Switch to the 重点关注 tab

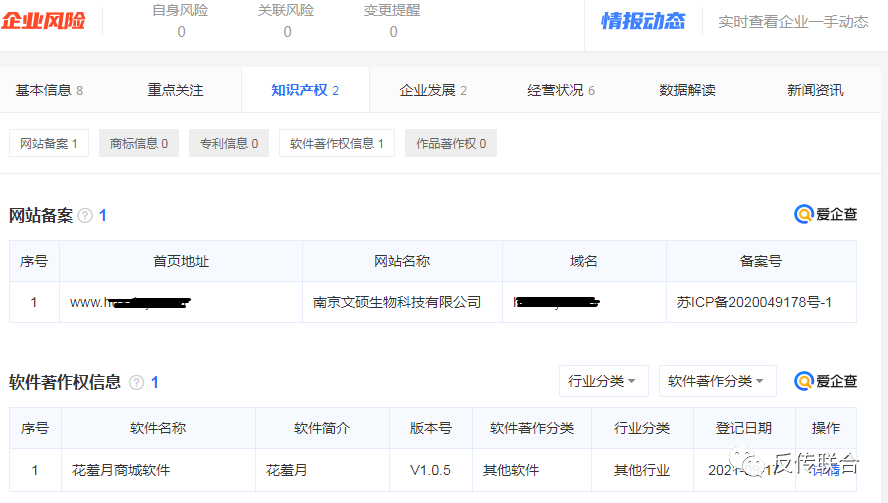coord(176,90)
